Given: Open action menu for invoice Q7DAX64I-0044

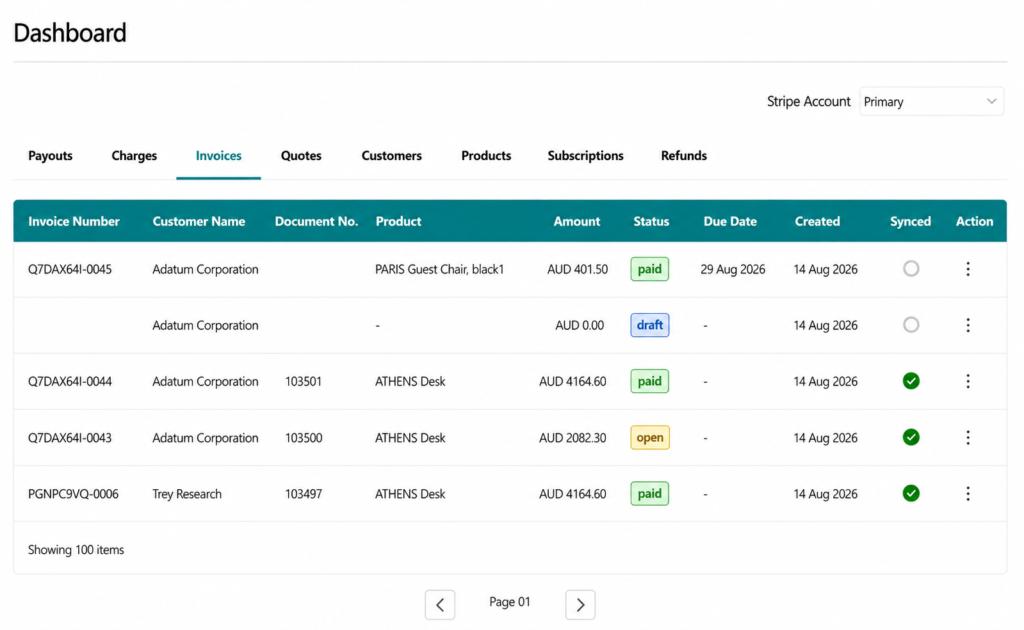Looking at the screenshot, I should pyautogui.click(x=968, y=381).
